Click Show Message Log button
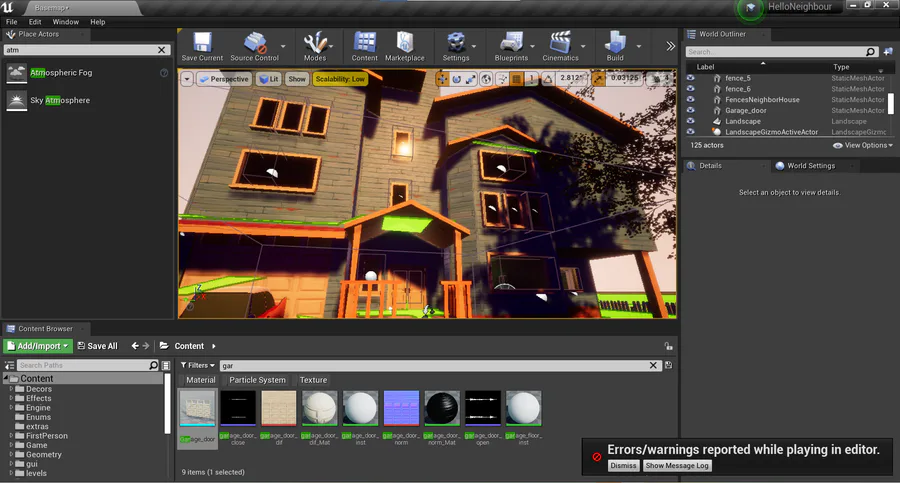900x483 pixels. 677,466
